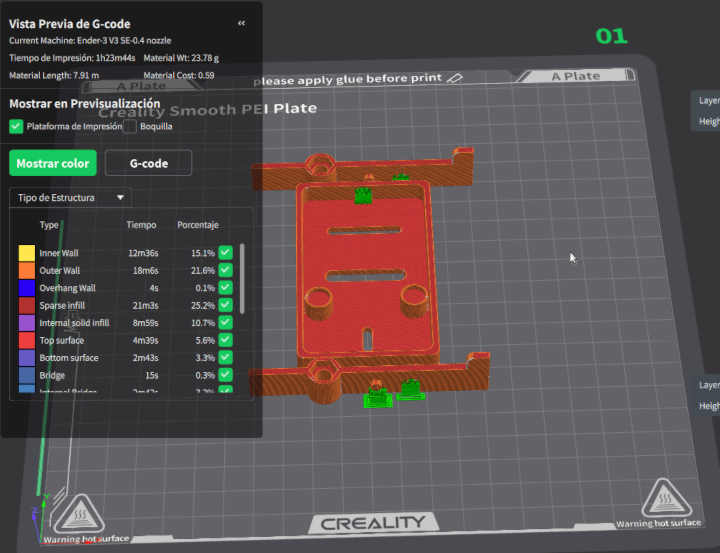
Task: Open the Tipo de Estructura dropdown
Action: pyautogui.click(x=69, y=198)
